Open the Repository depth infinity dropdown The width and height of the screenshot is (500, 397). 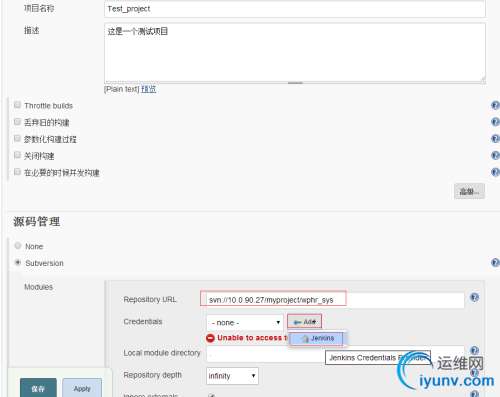click(x=232, y=376)
